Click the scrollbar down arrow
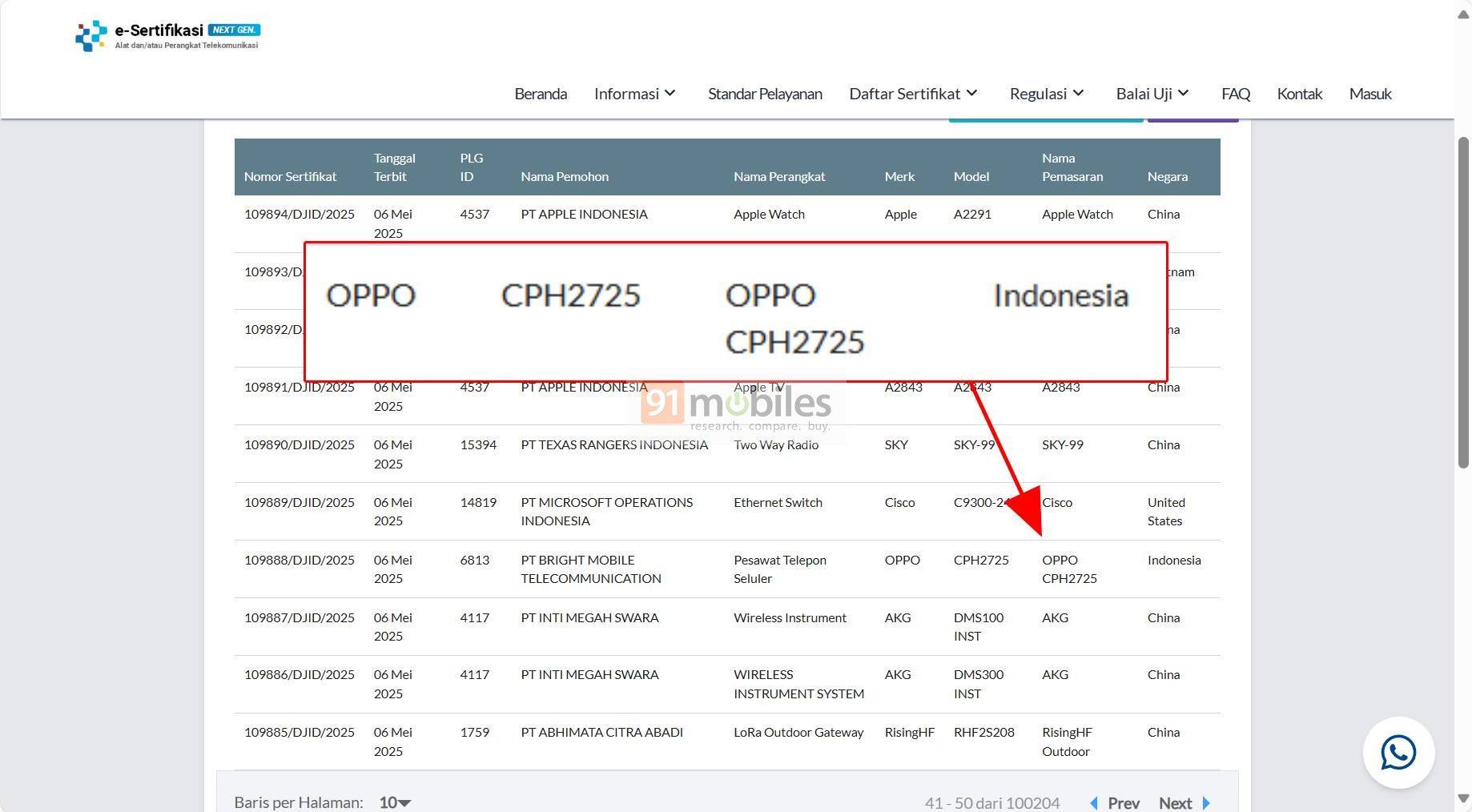This screenshot has width=1472, height=812. click(x=1463, y=798)
